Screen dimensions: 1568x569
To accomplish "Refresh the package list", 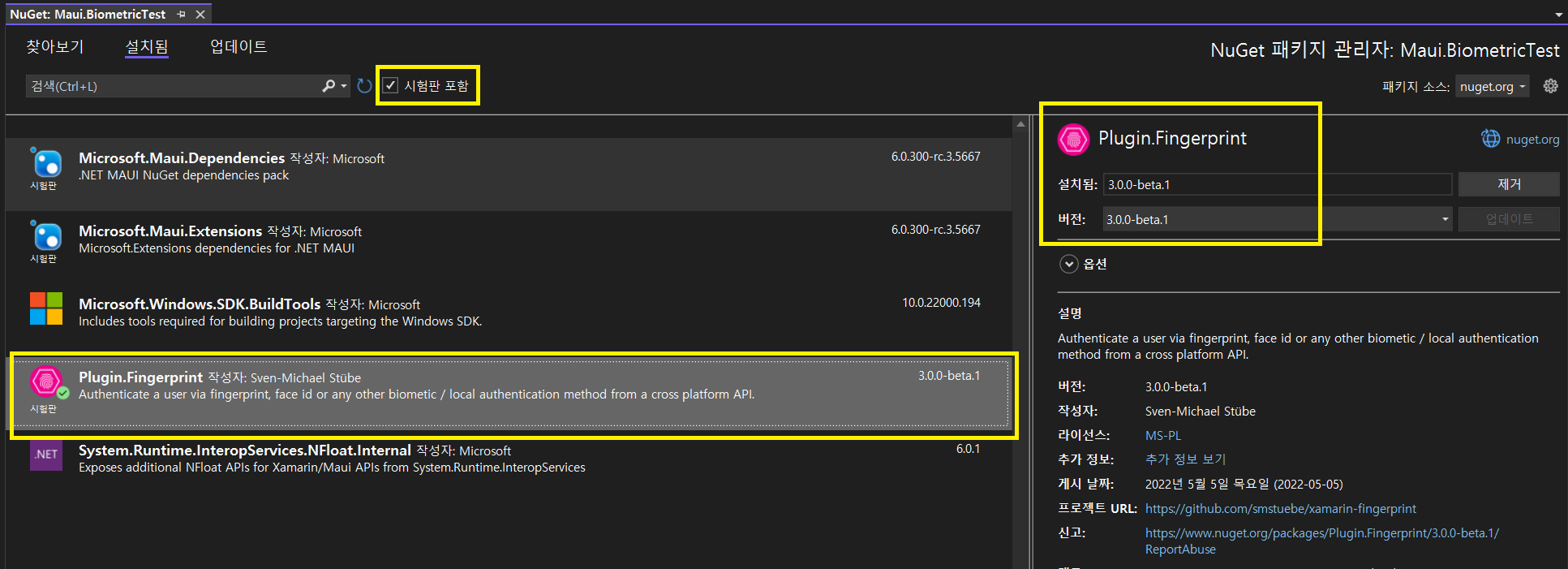I will pyautogui.click(x=364, y=86).
